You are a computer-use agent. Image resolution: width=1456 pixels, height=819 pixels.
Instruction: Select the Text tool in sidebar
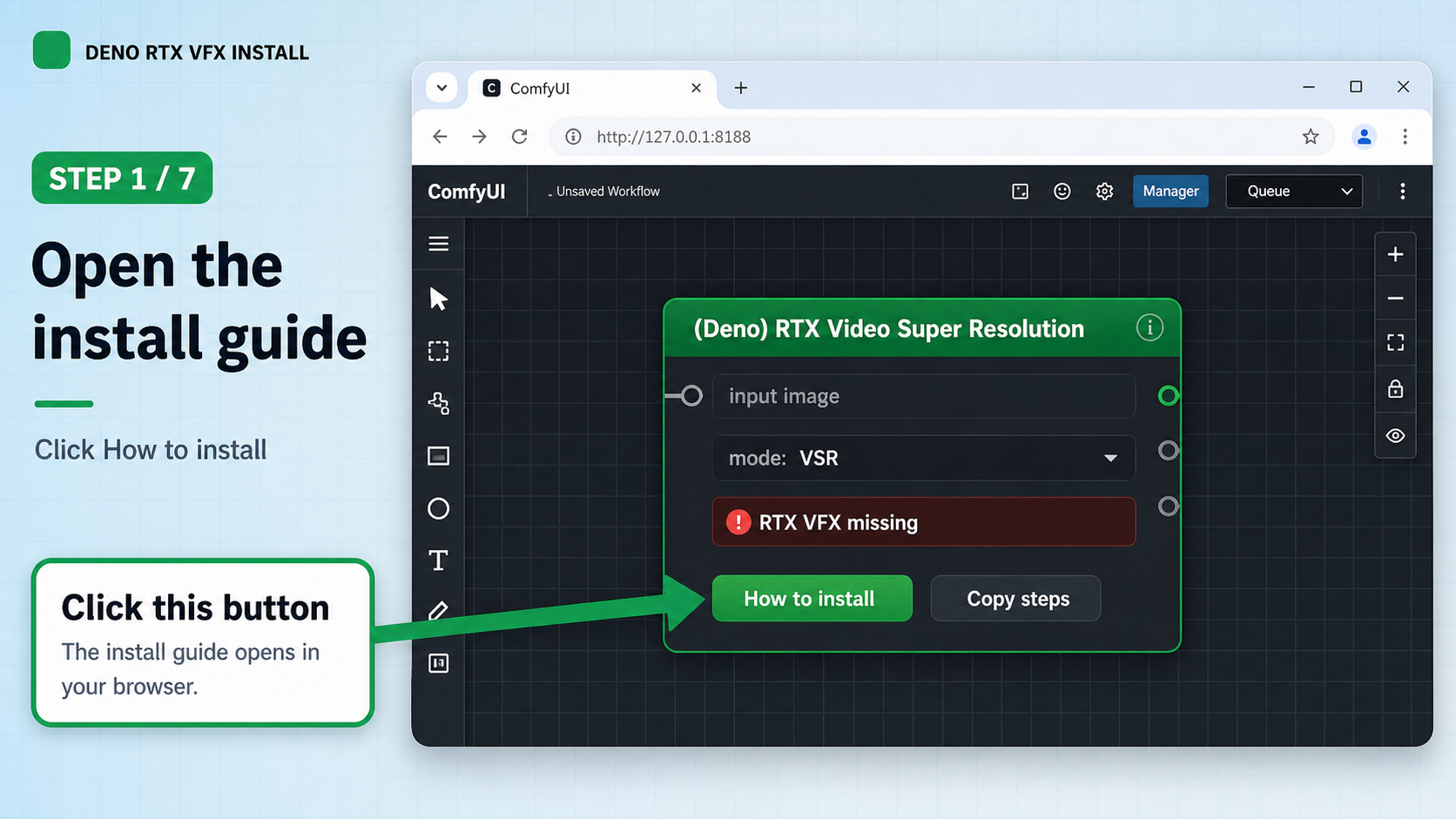439,561
